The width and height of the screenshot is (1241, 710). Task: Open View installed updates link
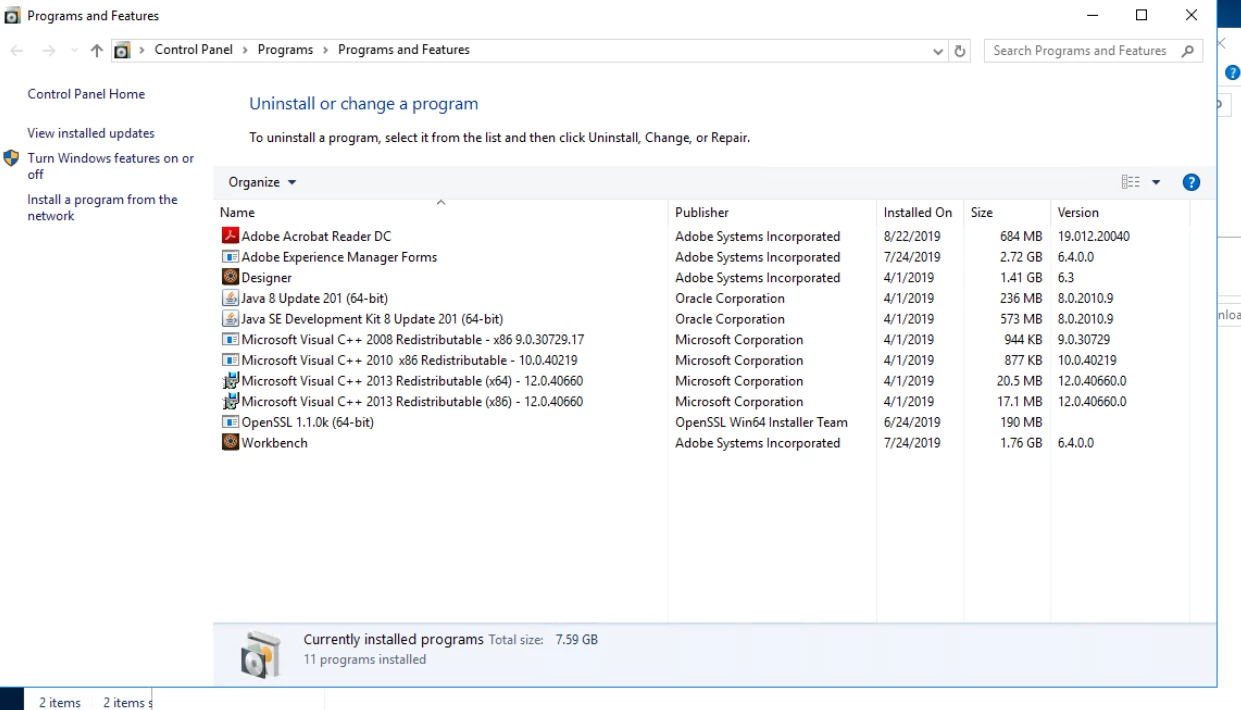click(x=91, y=133)
